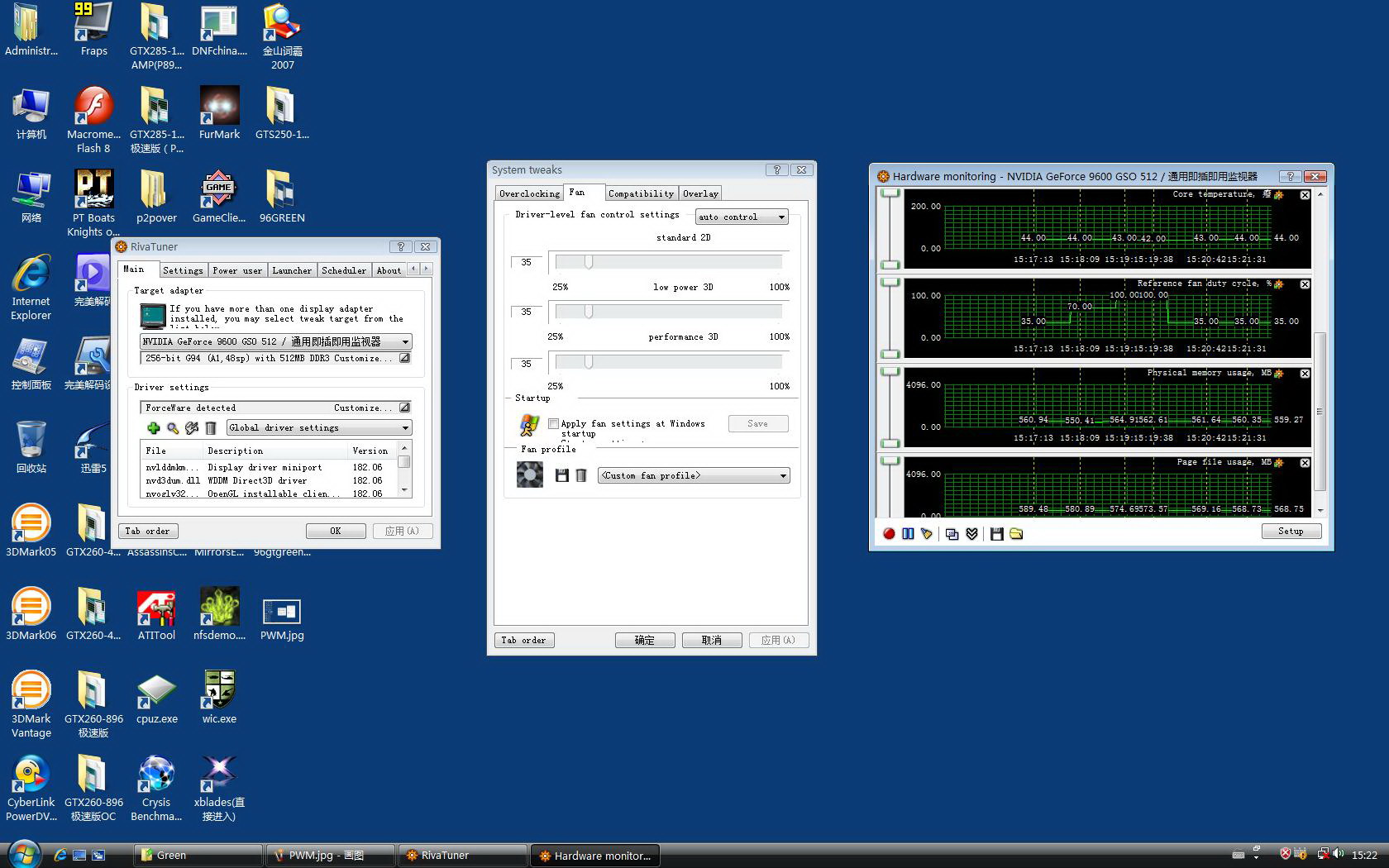Click the low power 3D fan slider

click(x=668, y=312)
